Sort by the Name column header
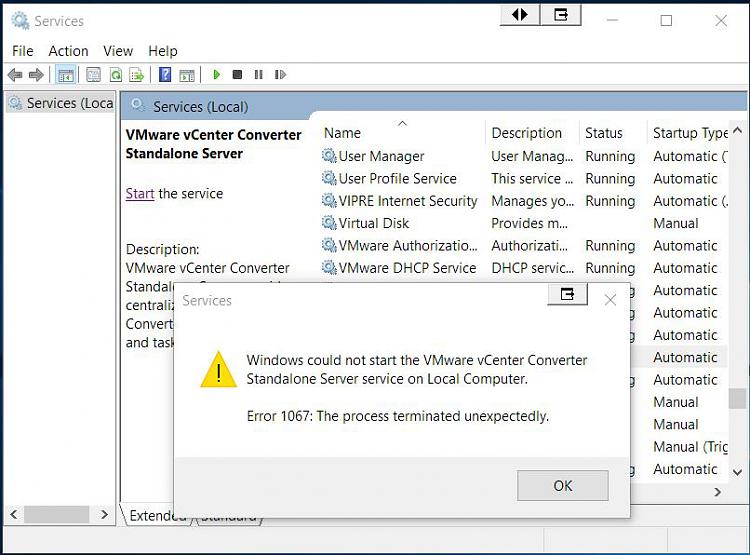Image resolution: width=750 pixels, height=555 pixels. (402, 133)
